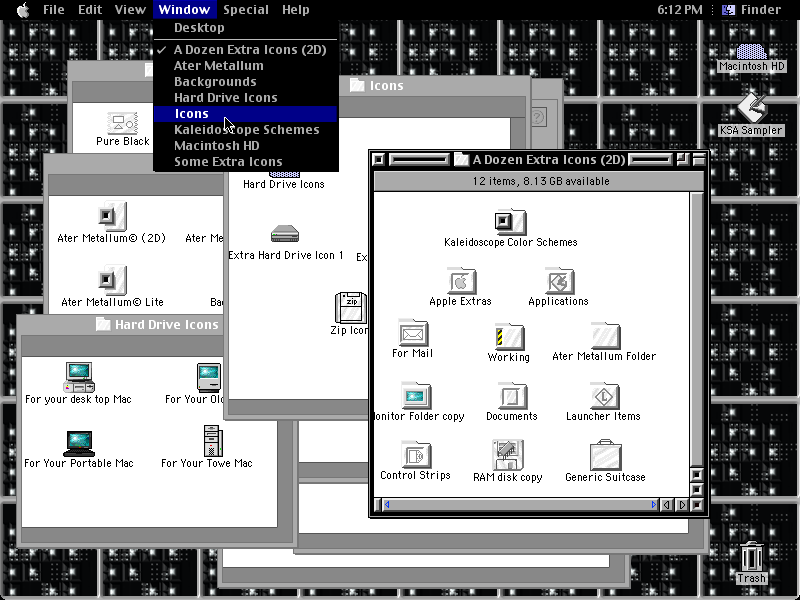800x600 pixels.
Task: Close the open Window menu from the menu bar
Action: pyautogui.click(x=184, y=10)
